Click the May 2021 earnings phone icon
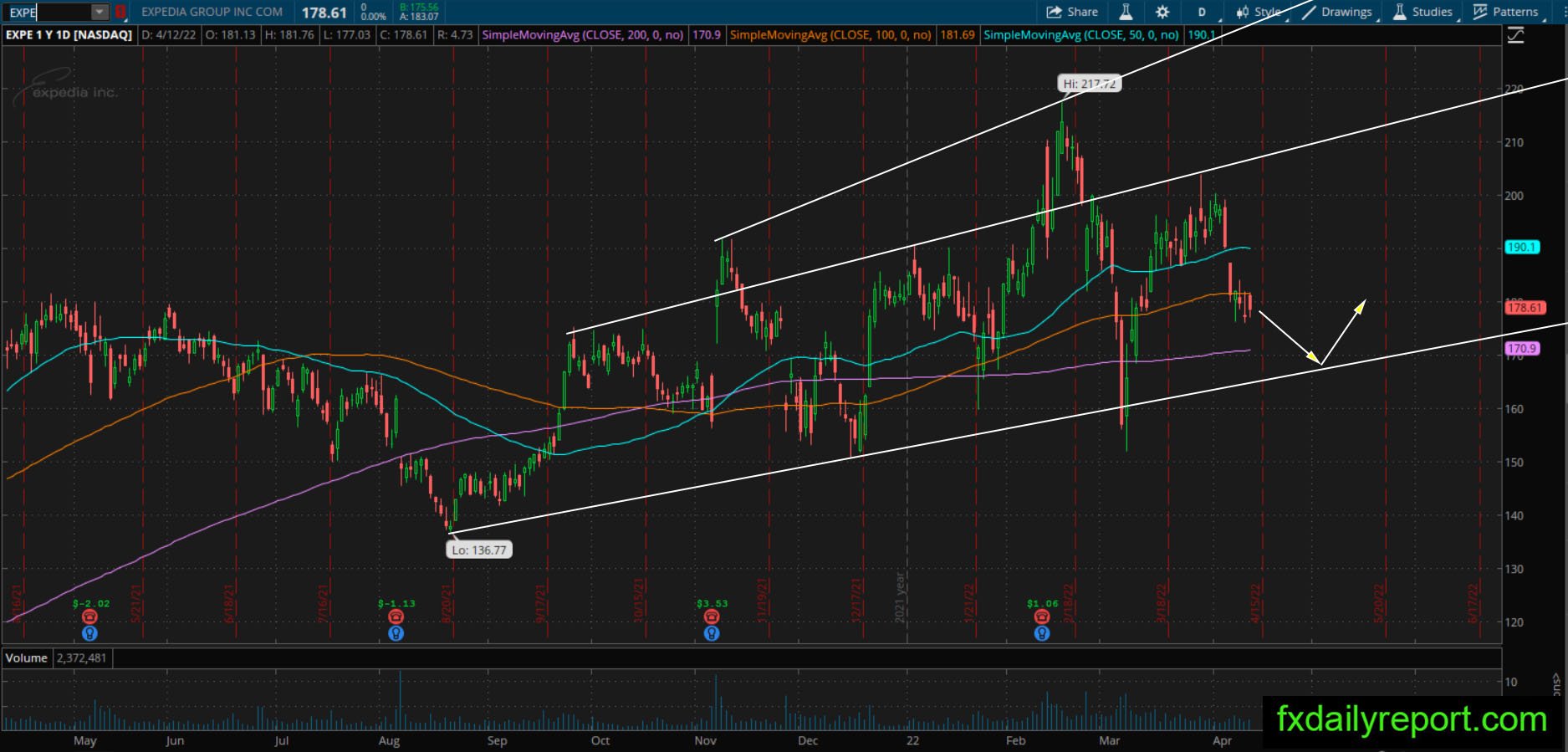Image resolution: width=1568 pixels, height=752 pixels. [89, 616]
